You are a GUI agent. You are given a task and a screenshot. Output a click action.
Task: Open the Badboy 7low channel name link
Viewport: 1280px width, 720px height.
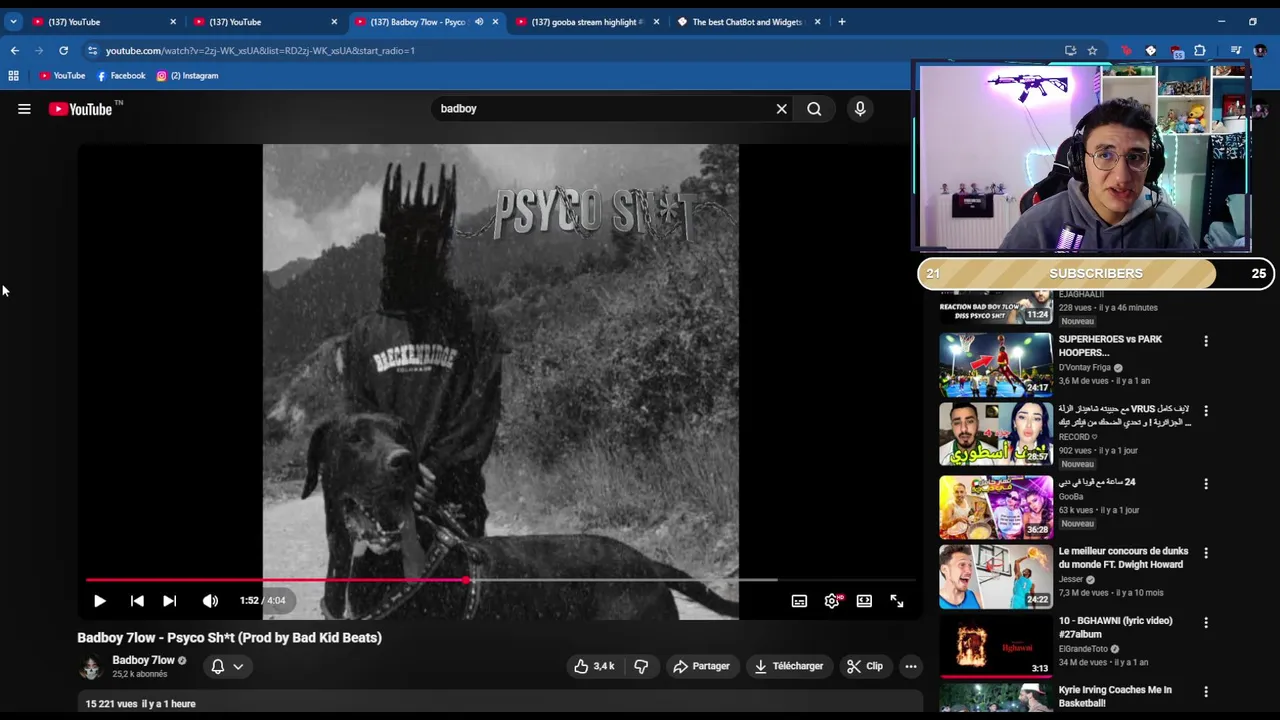(143, 660)
